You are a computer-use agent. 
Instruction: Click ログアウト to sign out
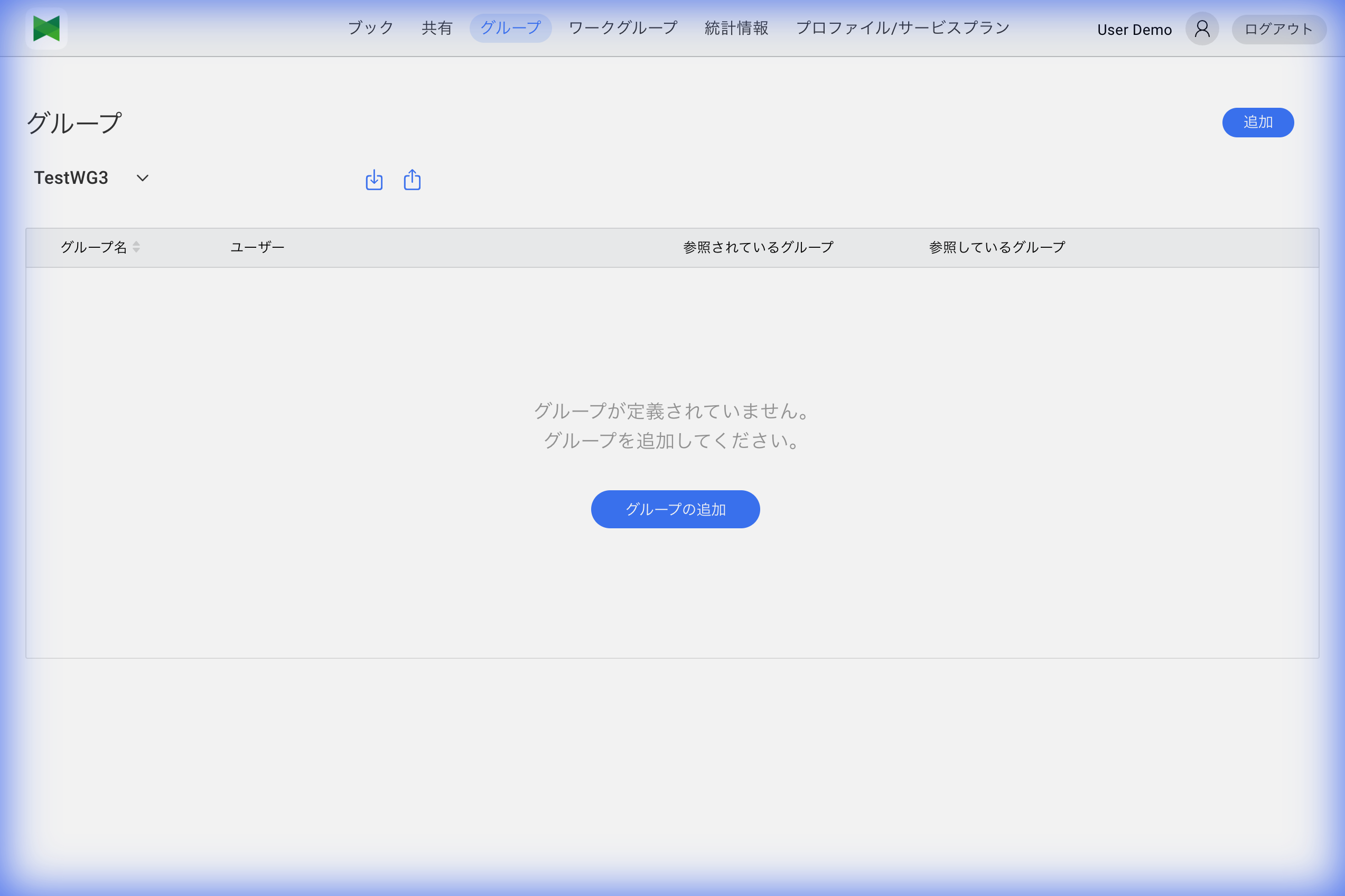pos(1278,28)
